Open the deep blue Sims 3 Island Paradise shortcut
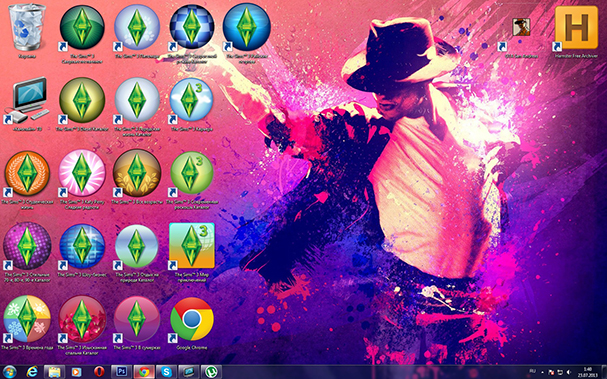Screen dimensions: 607x379 pyautogui.click(x=247, y=27)
